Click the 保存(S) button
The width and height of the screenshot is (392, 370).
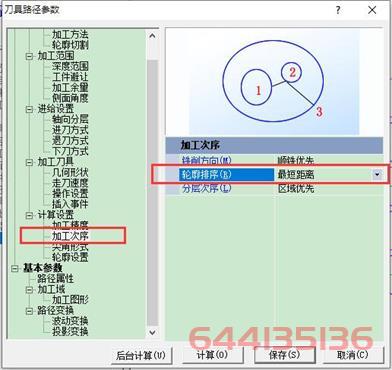[284, 355]
